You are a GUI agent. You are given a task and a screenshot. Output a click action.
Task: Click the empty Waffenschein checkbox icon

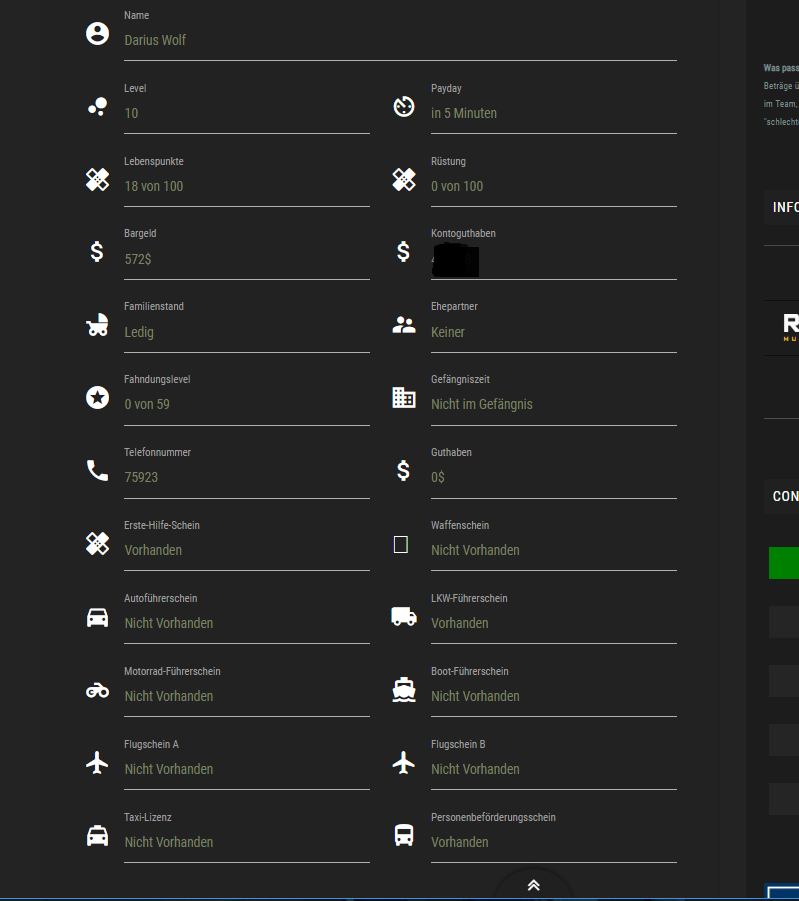[401, 544]
